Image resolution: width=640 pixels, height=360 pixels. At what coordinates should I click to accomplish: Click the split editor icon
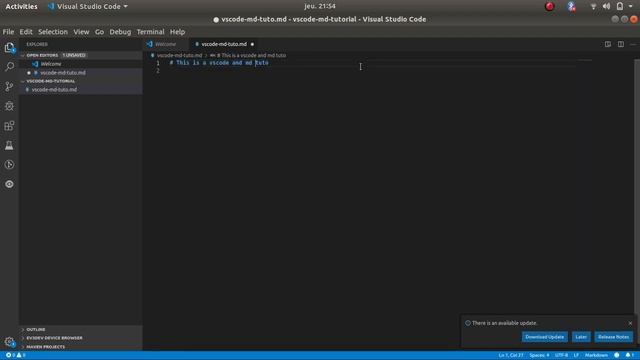click(x=621, y=44)
